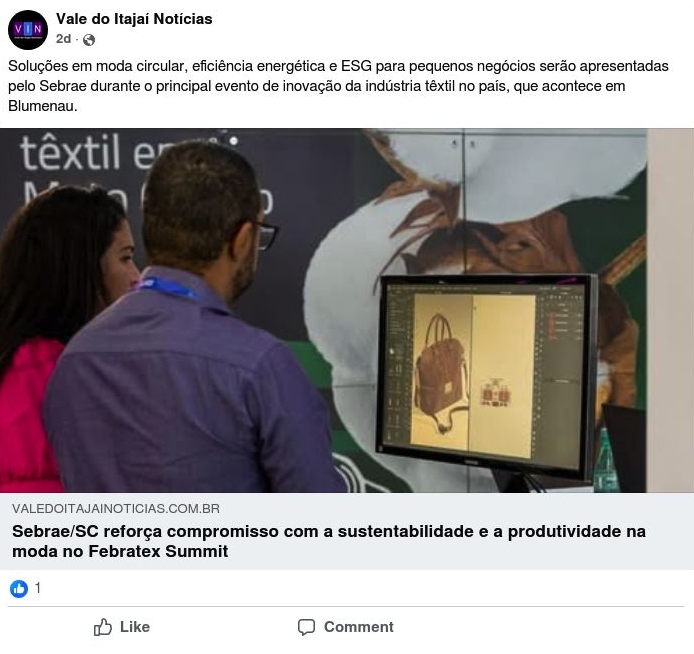
Task: Open the Vale do Itajaí Notícias page name
Action: click(x=134, y=19)
